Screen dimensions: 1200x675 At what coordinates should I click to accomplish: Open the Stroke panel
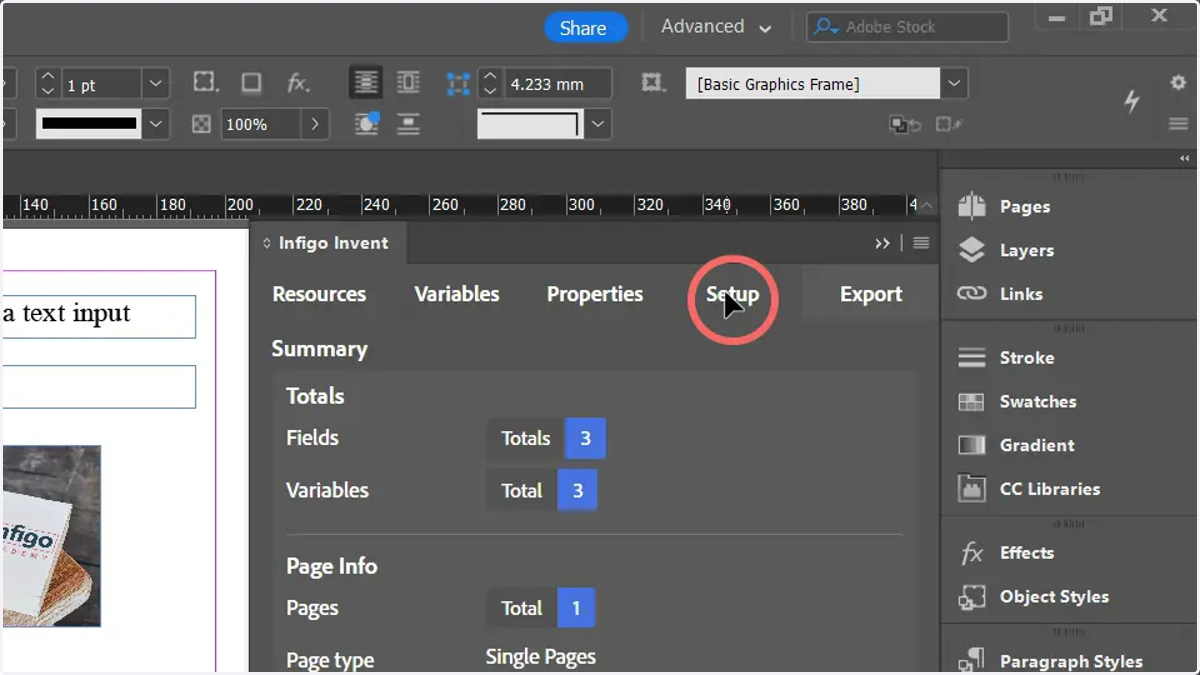coord(1005,357)
